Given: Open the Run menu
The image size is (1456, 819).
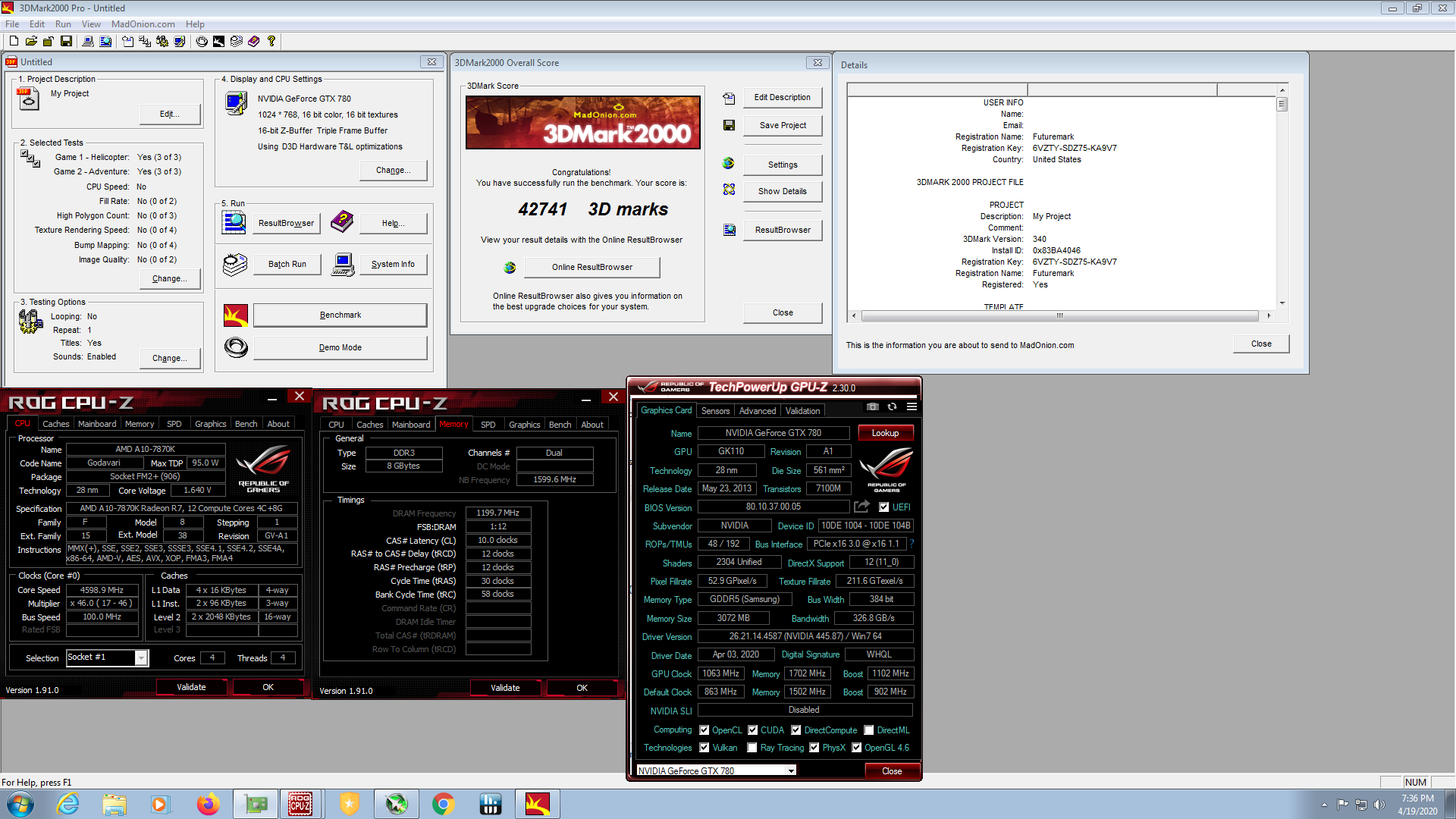Looking at the screenshot, I should tap(63, 24).
